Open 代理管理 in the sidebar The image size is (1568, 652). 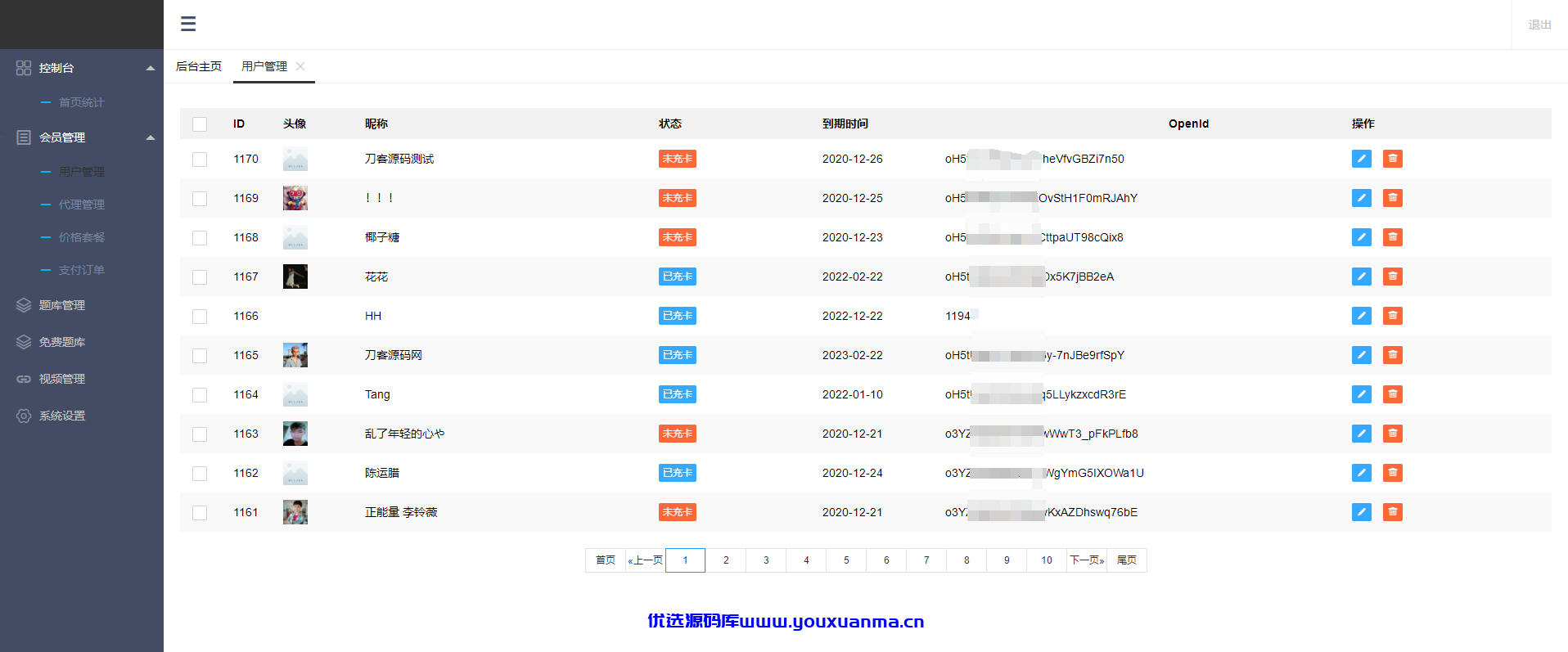pos(82,205)
